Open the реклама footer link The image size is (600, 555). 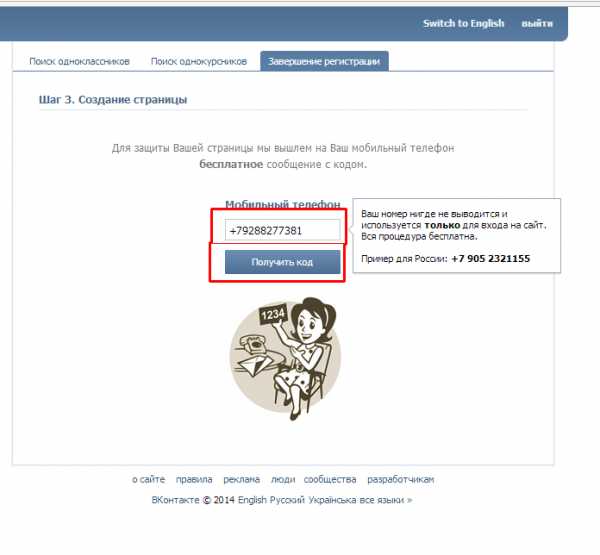(x=241, y=479)
